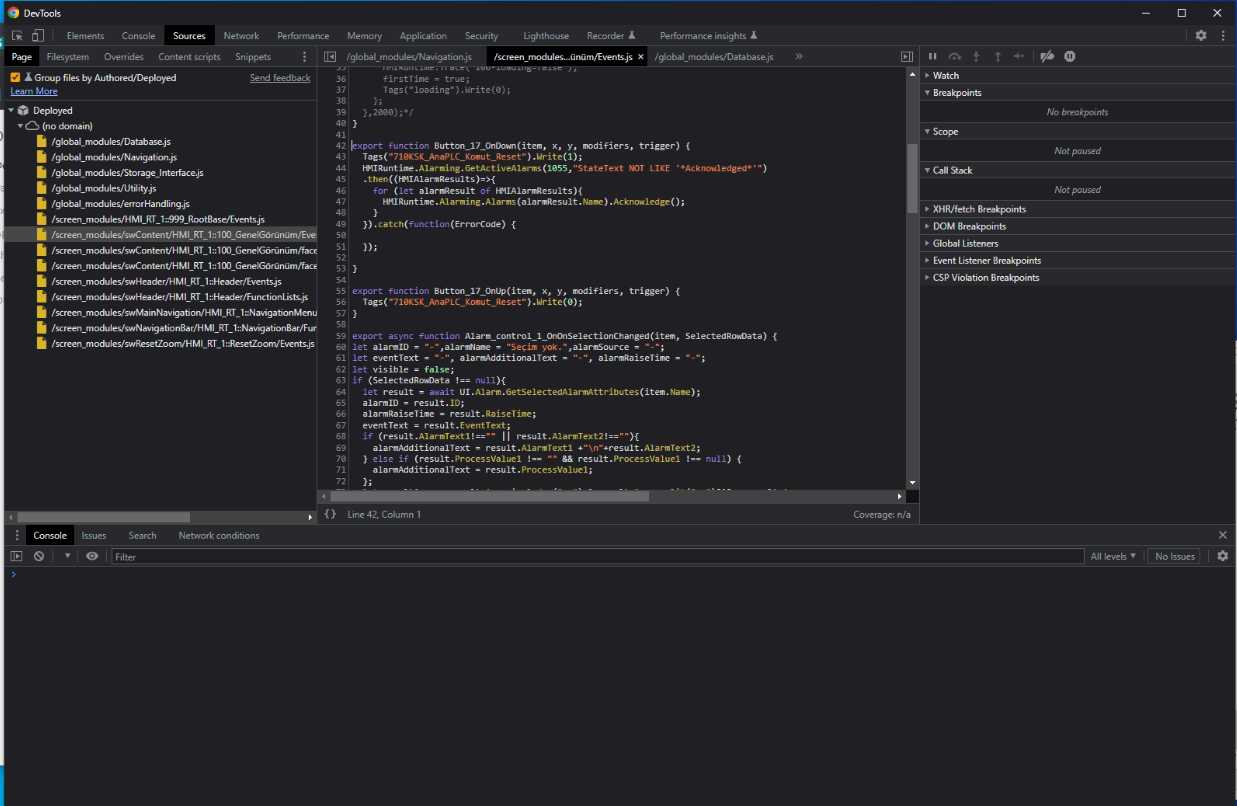Clear the console with the ban icon
This screenshot has height=806, width=1237.
[x=39, y=556]
